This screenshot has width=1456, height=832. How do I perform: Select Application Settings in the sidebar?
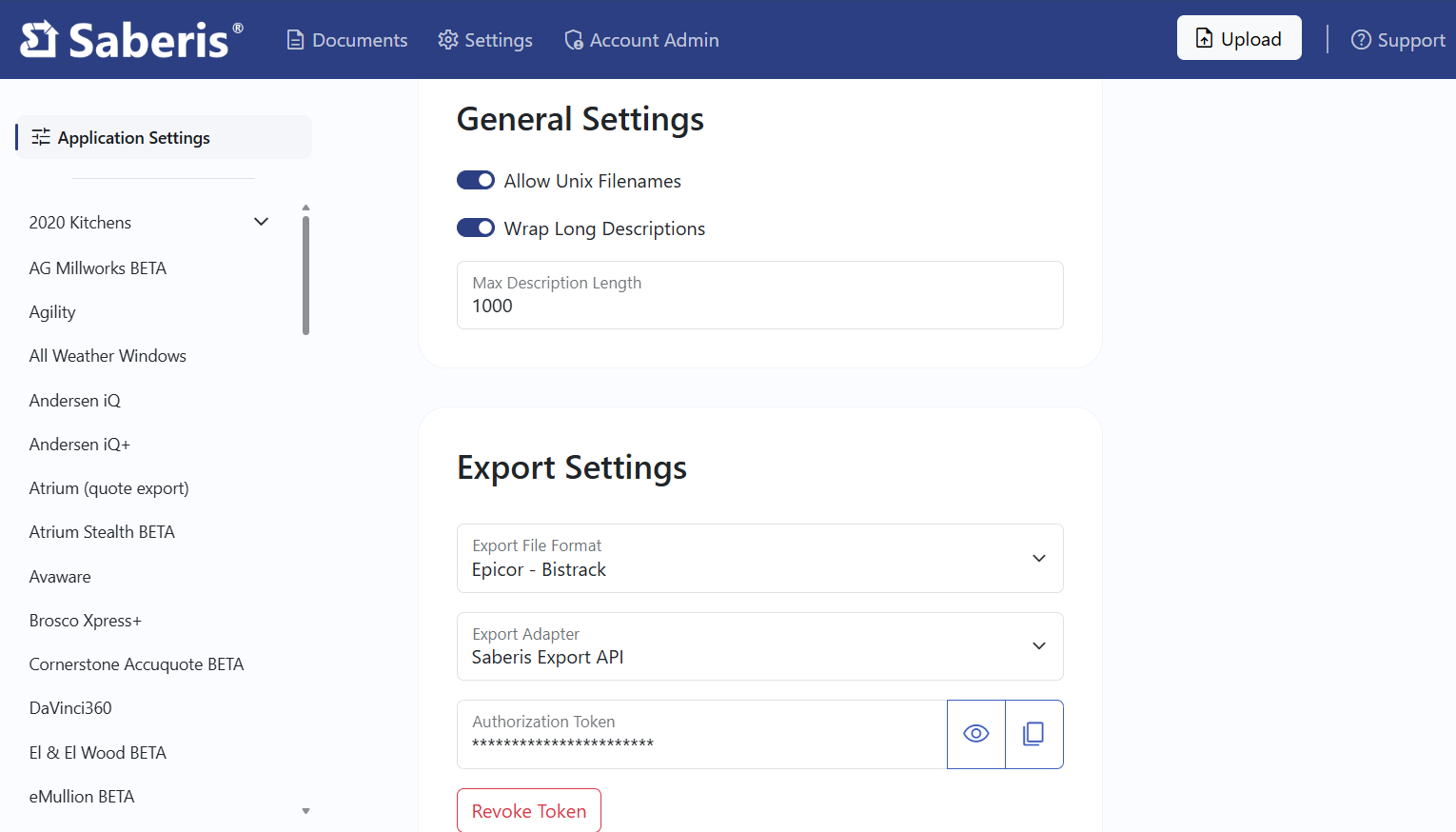133,136
